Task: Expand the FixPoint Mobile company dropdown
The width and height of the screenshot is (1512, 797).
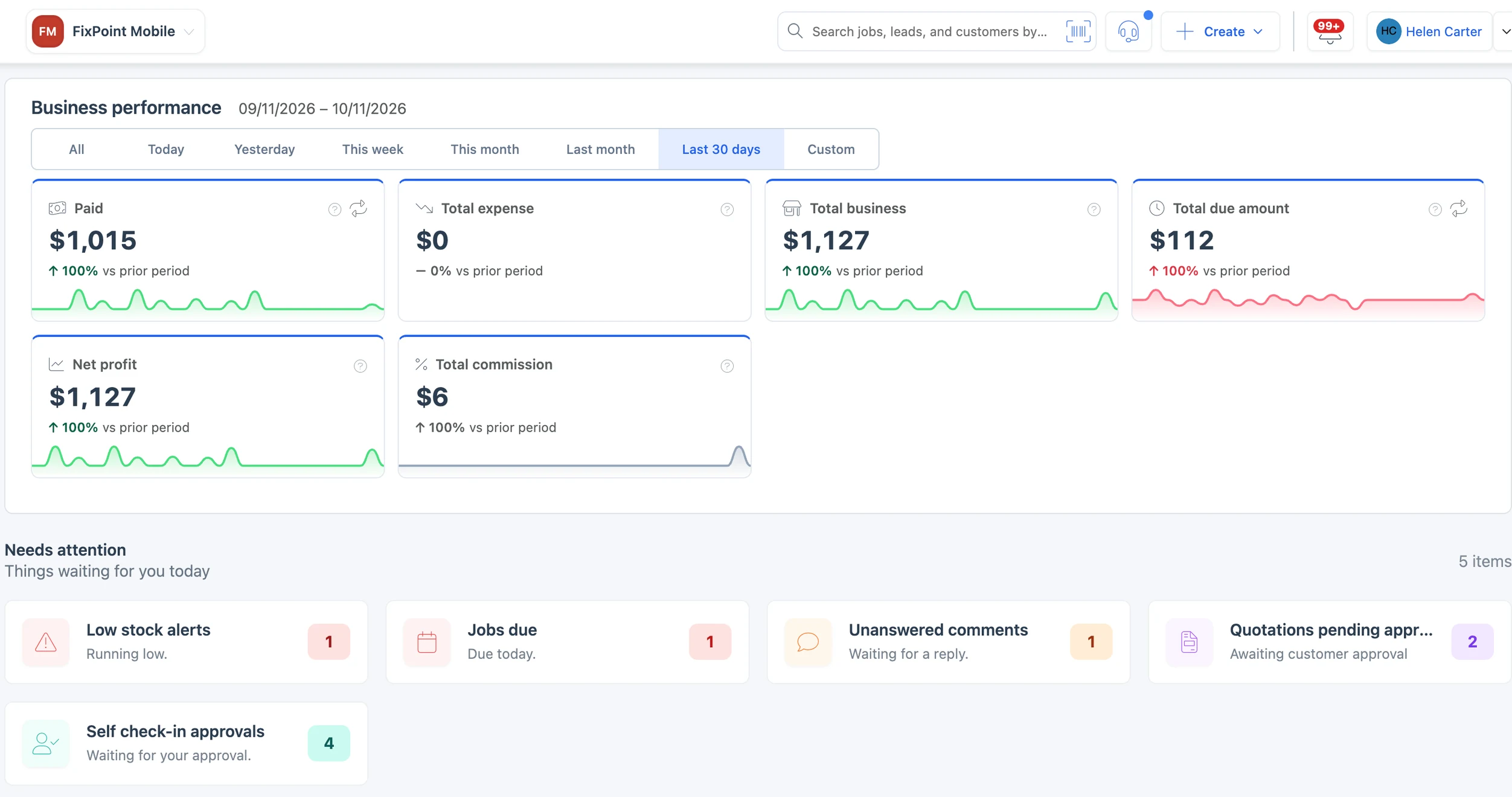Action: point(189,32)
